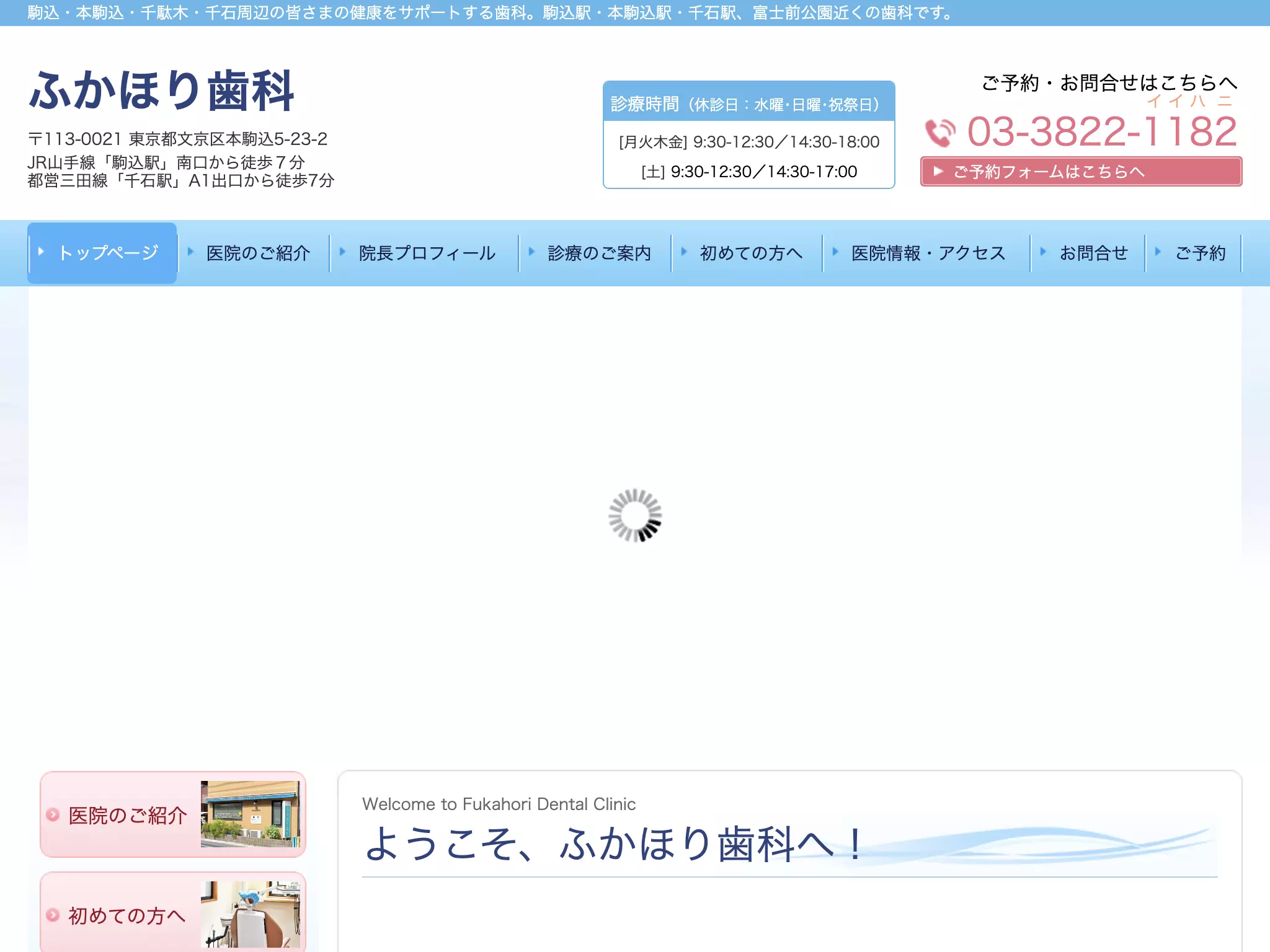Open the sidebar 初めての方へ banner
The width and height of the screenshot is (1270, 952).
pos(173,912)
